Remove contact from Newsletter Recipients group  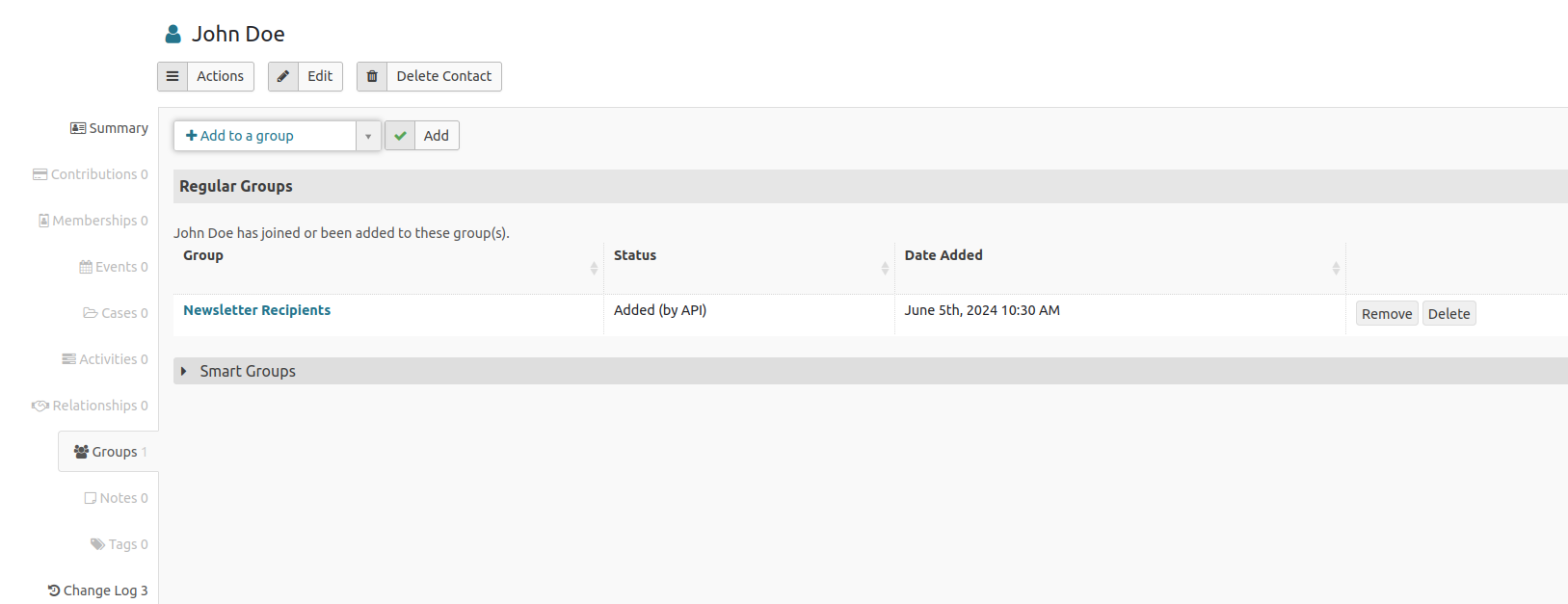1386,314
